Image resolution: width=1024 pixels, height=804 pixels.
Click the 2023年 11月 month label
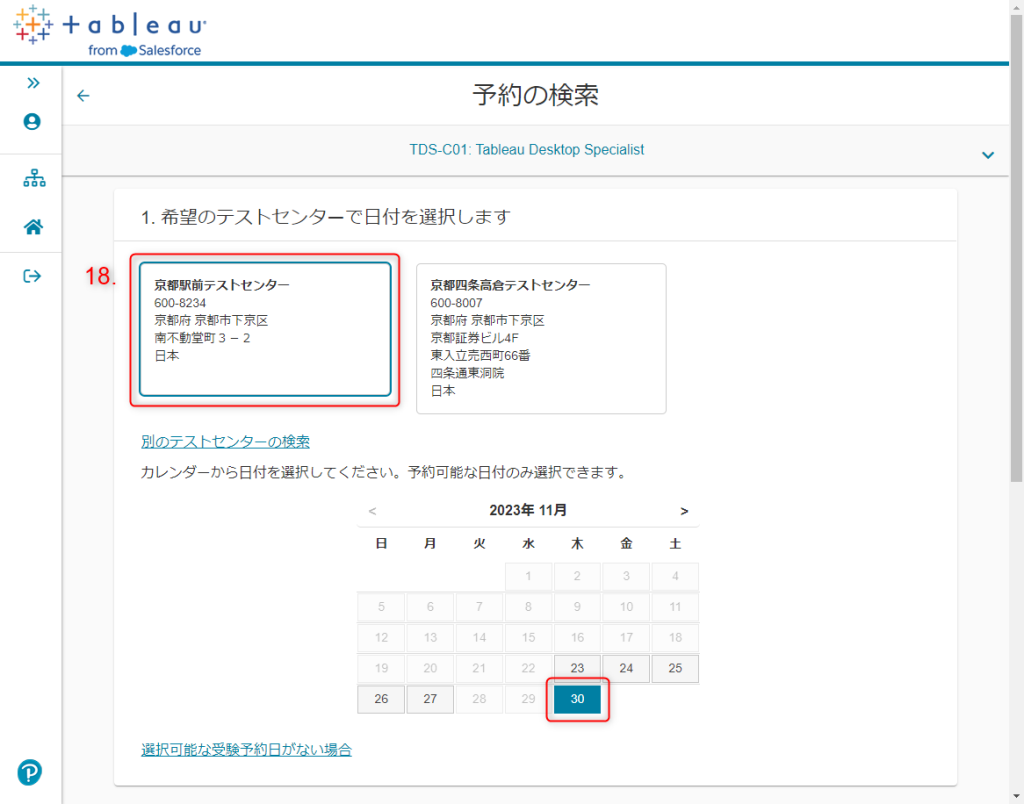[x=528, y=510]
